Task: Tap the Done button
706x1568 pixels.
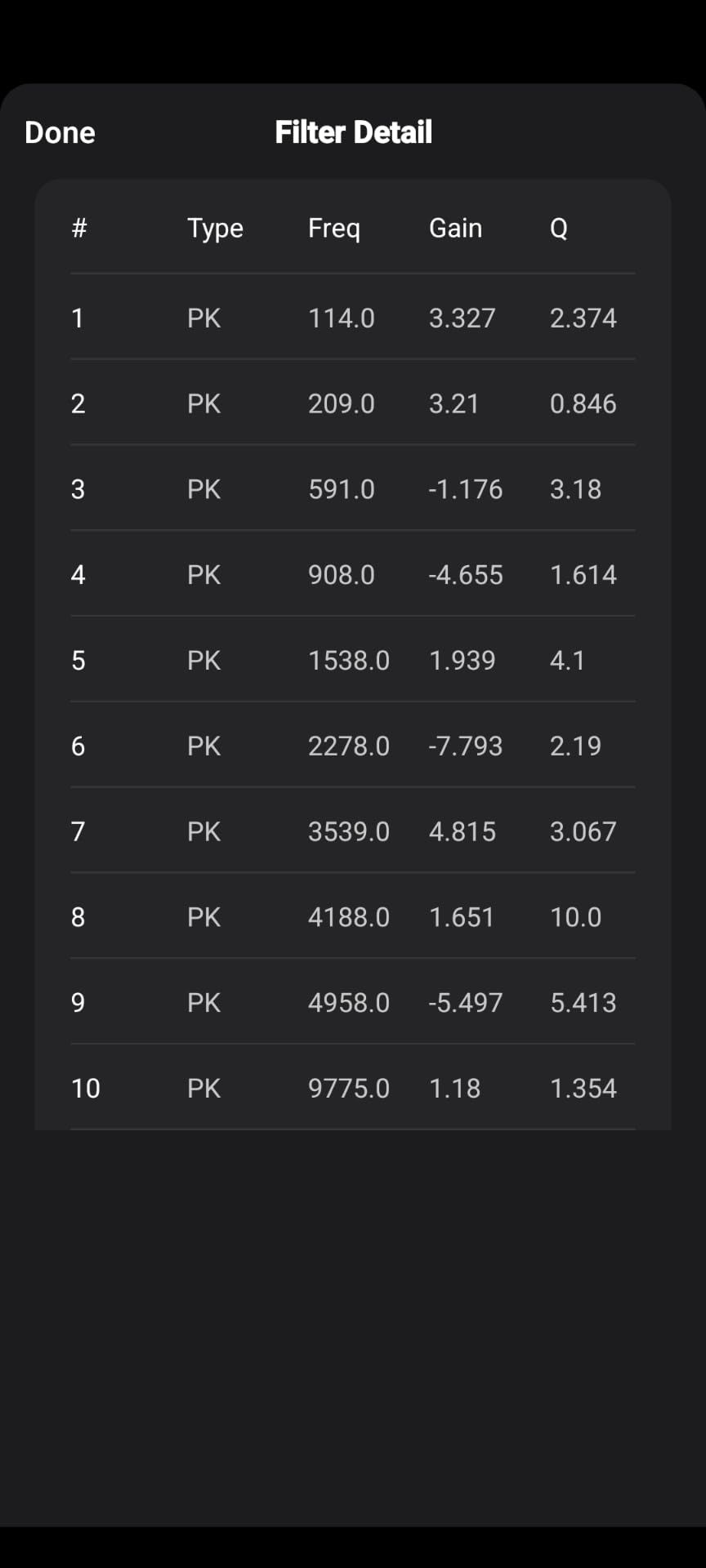Action: point(60,132)
